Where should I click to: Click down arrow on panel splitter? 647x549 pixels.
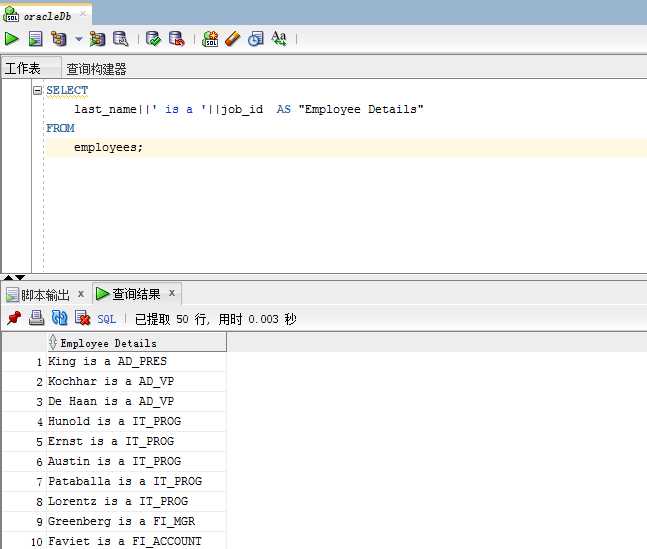20,277
